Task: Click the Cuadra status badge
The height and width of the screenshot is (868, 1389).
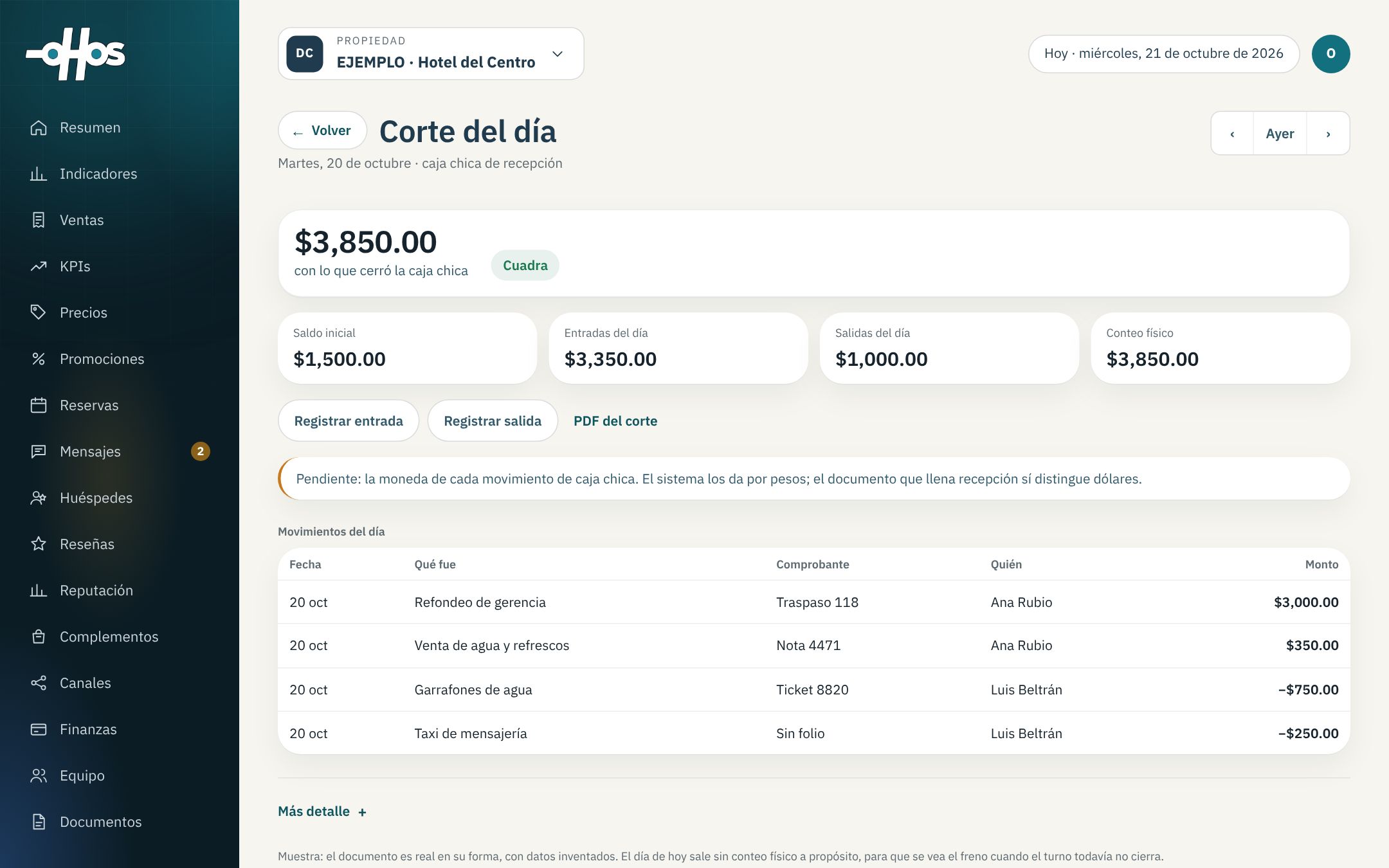Action: (x=525, y=265)
